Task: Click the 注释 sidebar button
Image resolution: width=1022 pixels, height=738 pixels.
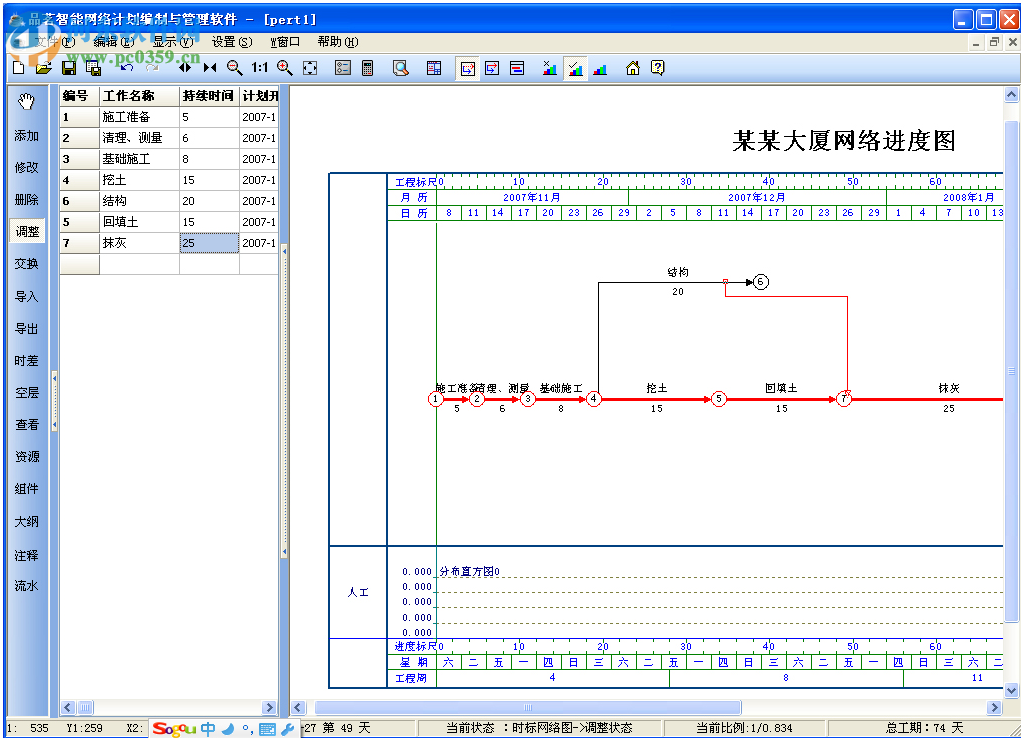Action: coord(27,555)
